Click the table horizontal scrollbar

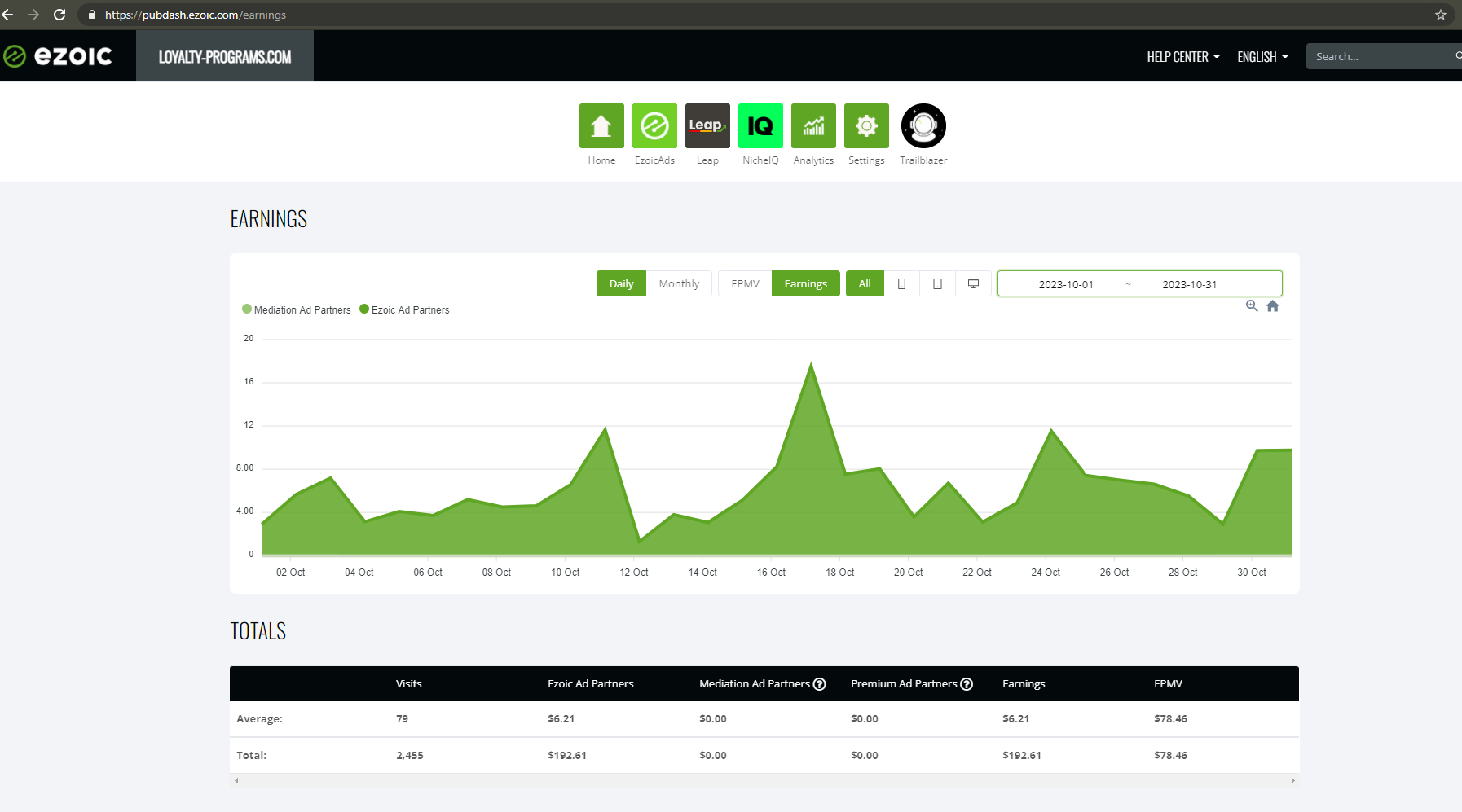pos(764,780)
